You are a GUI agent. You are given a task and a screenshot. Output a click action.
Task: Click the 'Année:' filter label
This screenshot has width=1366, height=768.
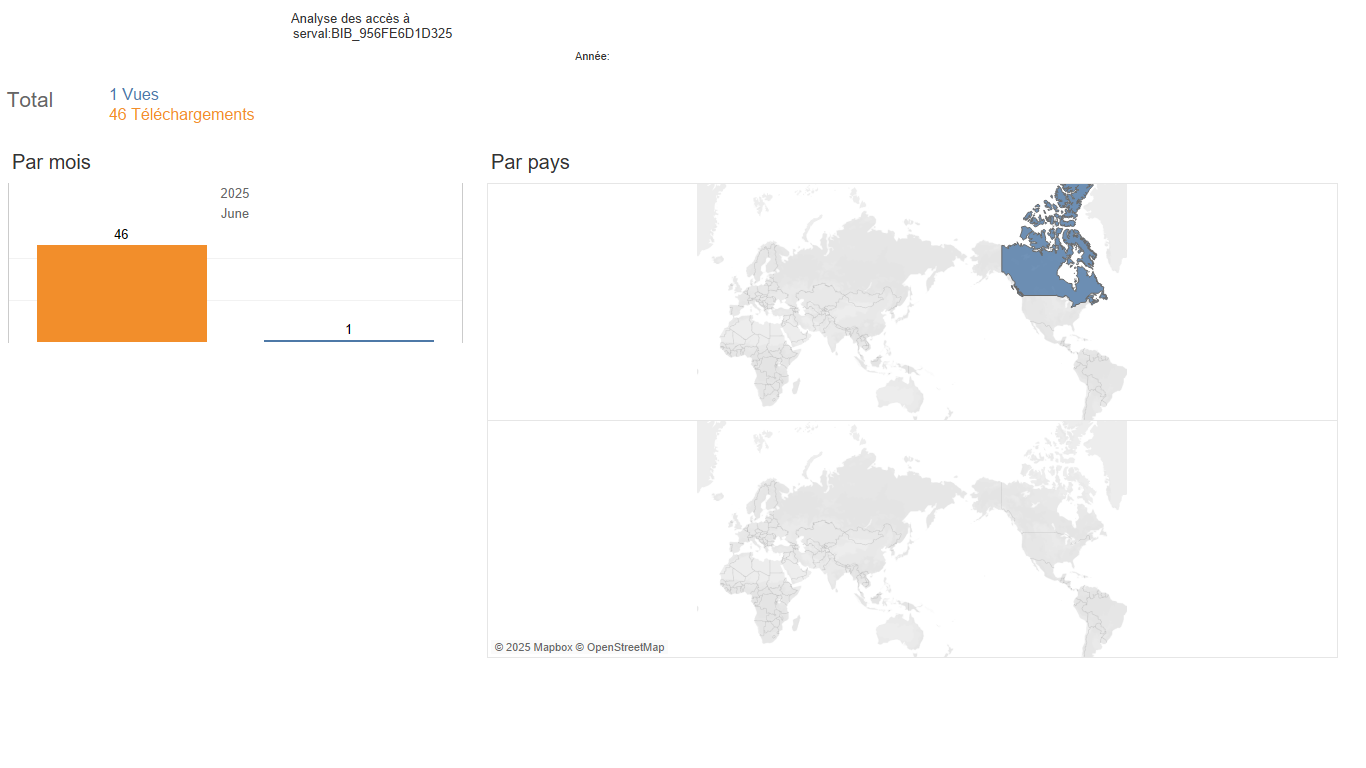(x=592, y=57)
